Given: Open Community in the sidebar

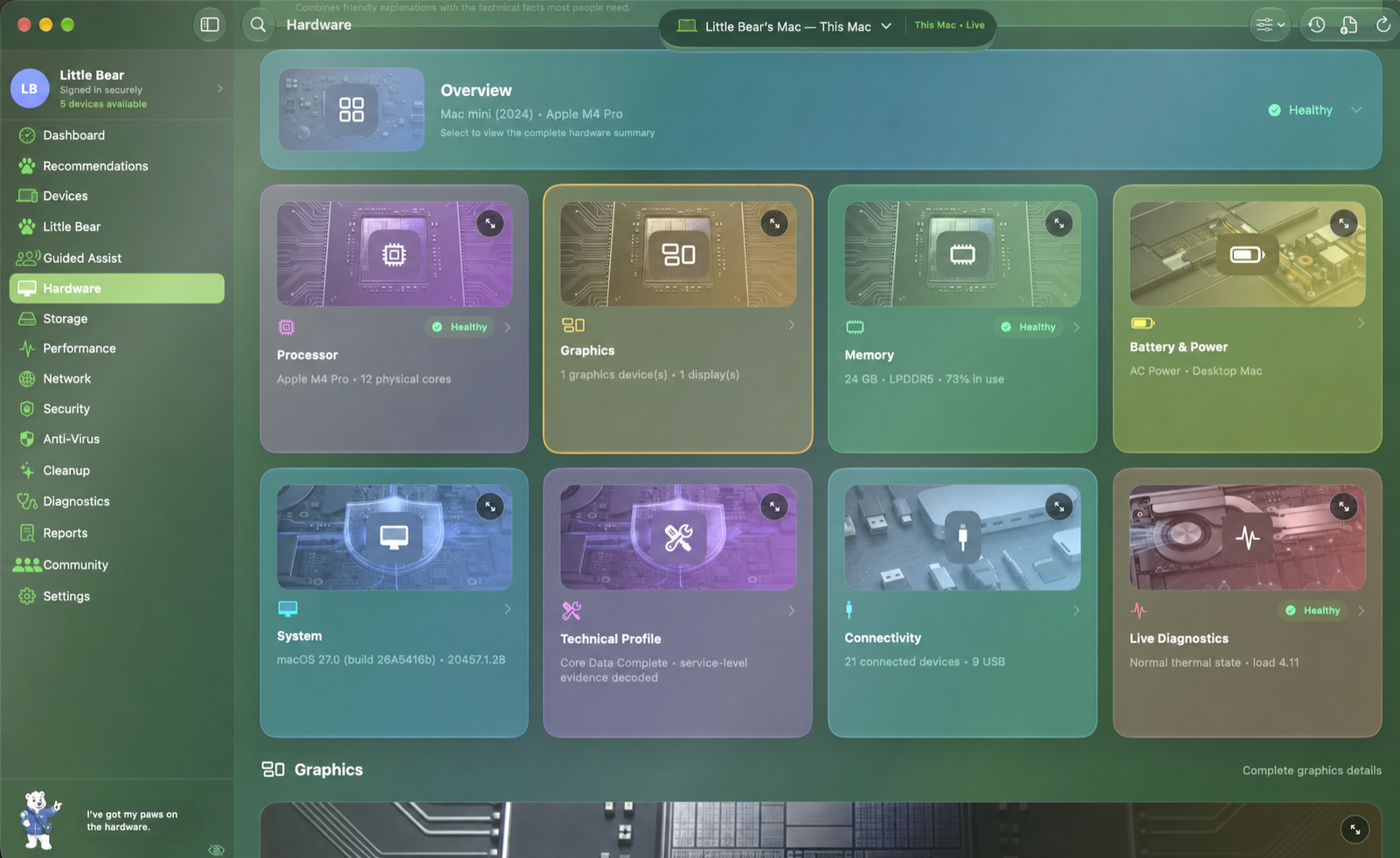Looking at the screenshot, I should 117,564.
